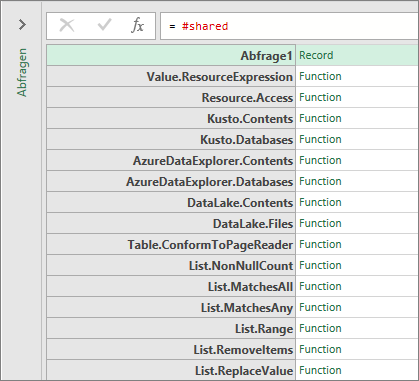Screen dimensions: 419x381
Task: Open the Function link for List.Range
Action: (320, 328)
